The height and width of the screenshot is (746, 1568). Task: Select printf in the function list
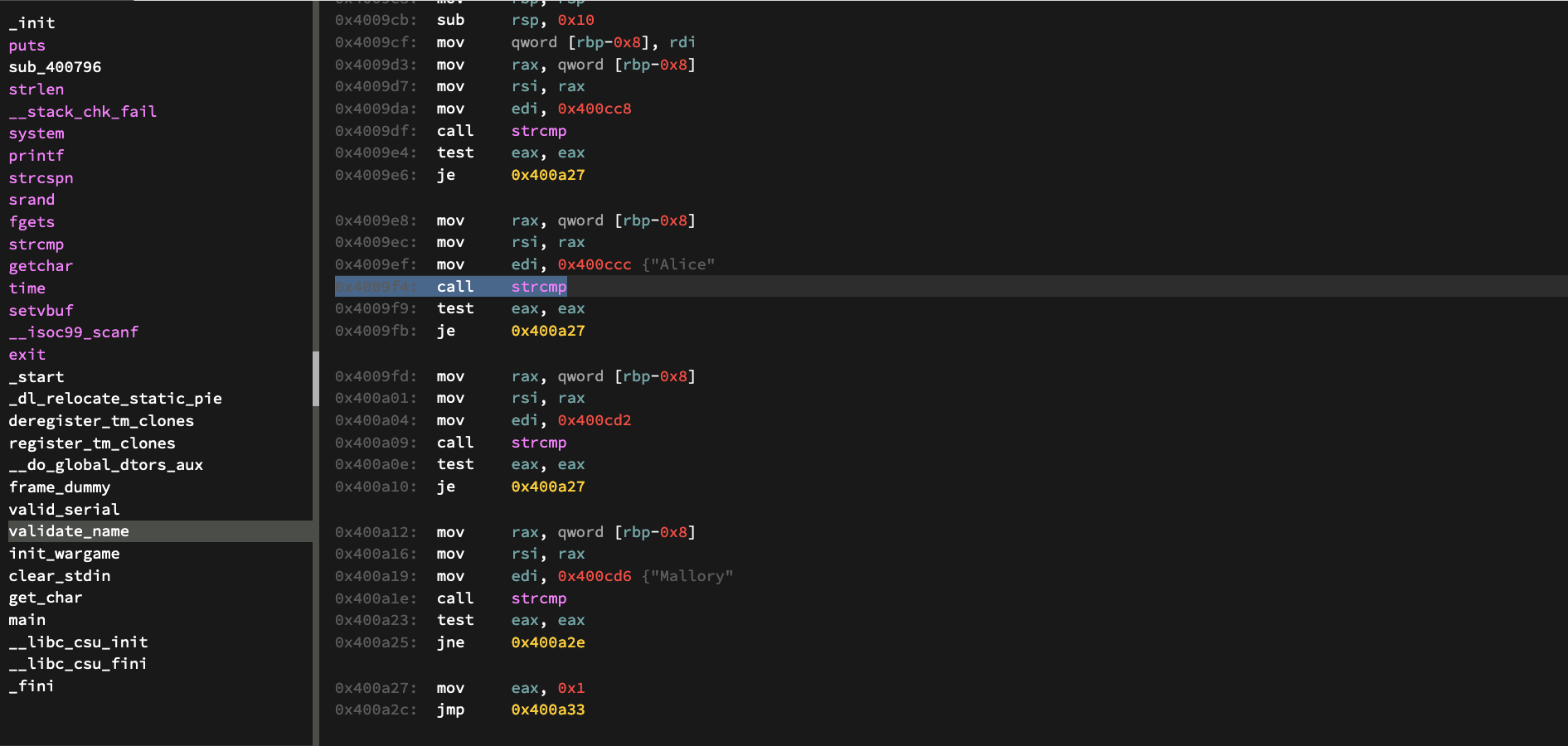point(36,156)
